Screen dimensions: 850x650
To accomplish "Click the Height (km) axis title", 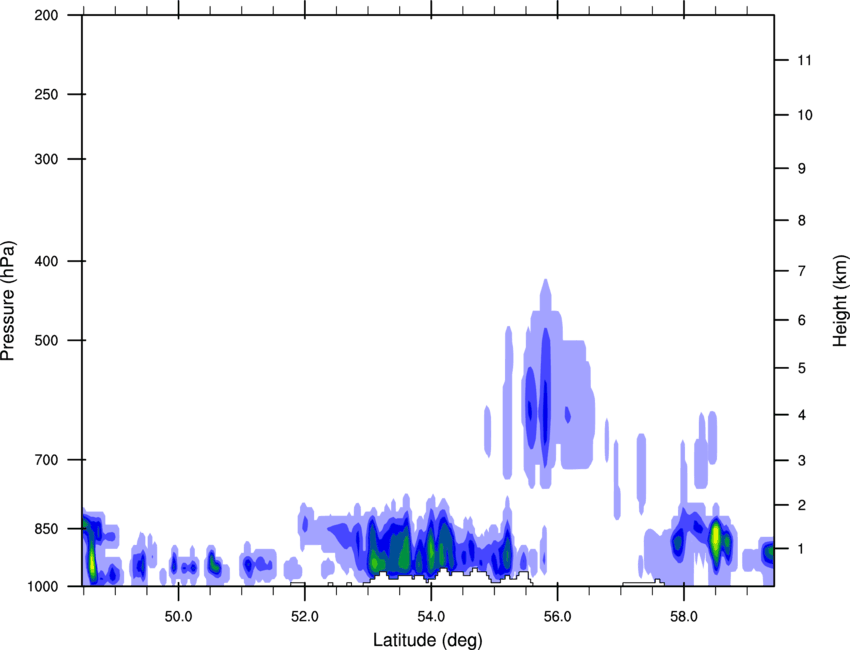I will (x=840, y=301).
